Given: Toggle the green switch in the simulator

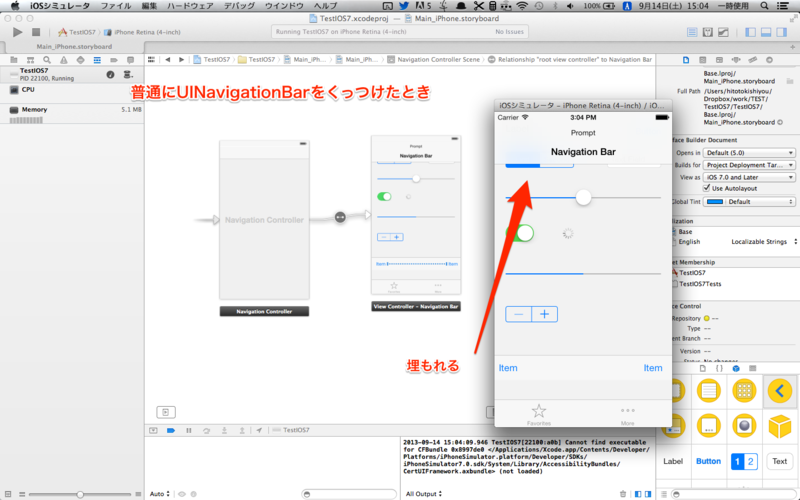Looking at the screenshot, I should [520, 233].
